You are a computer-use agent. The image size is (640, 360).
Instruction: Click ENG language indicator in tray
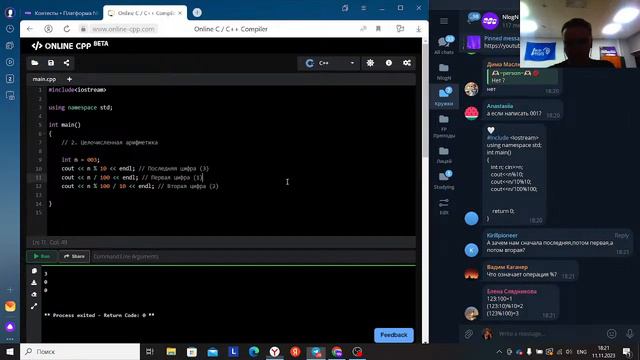tap(582, 352)
